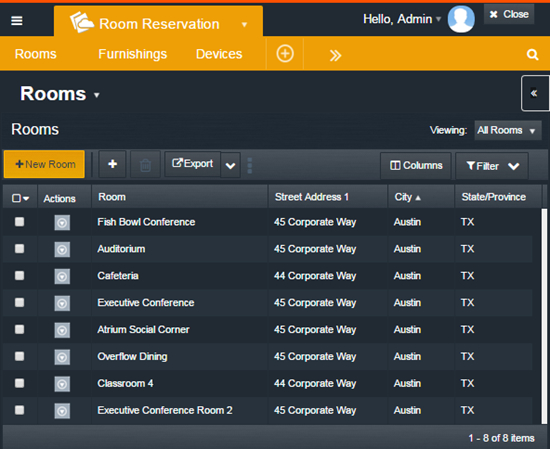Switch to the Furnishings tab
The width and height of the screenshot is (550, 449).
pos(133,54)
